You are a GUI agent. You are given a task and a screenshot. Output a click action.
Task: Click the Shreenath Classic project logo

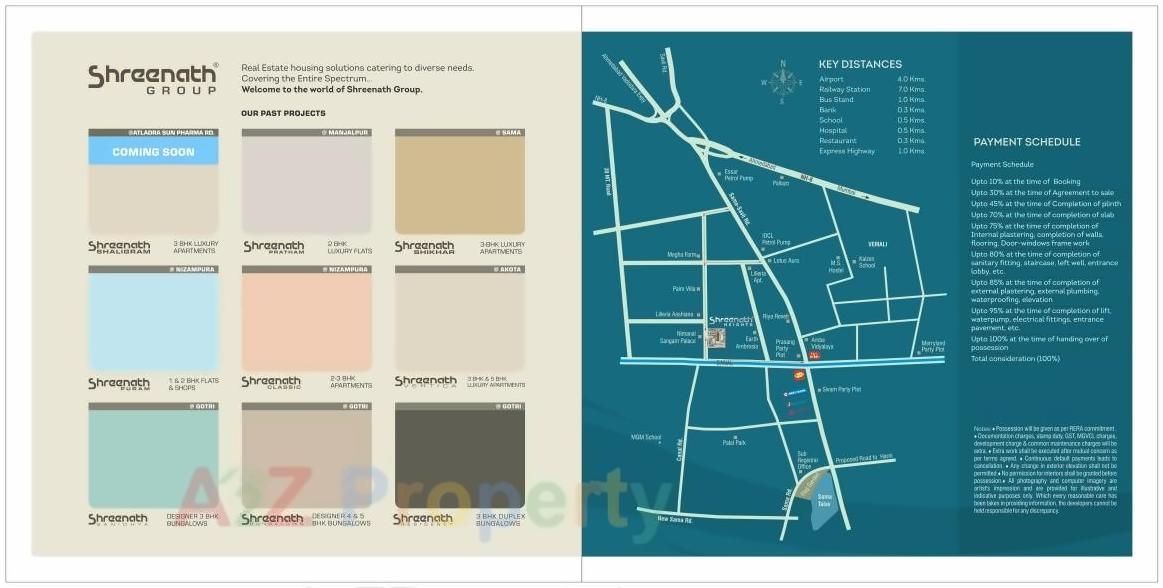click(271, 382)
